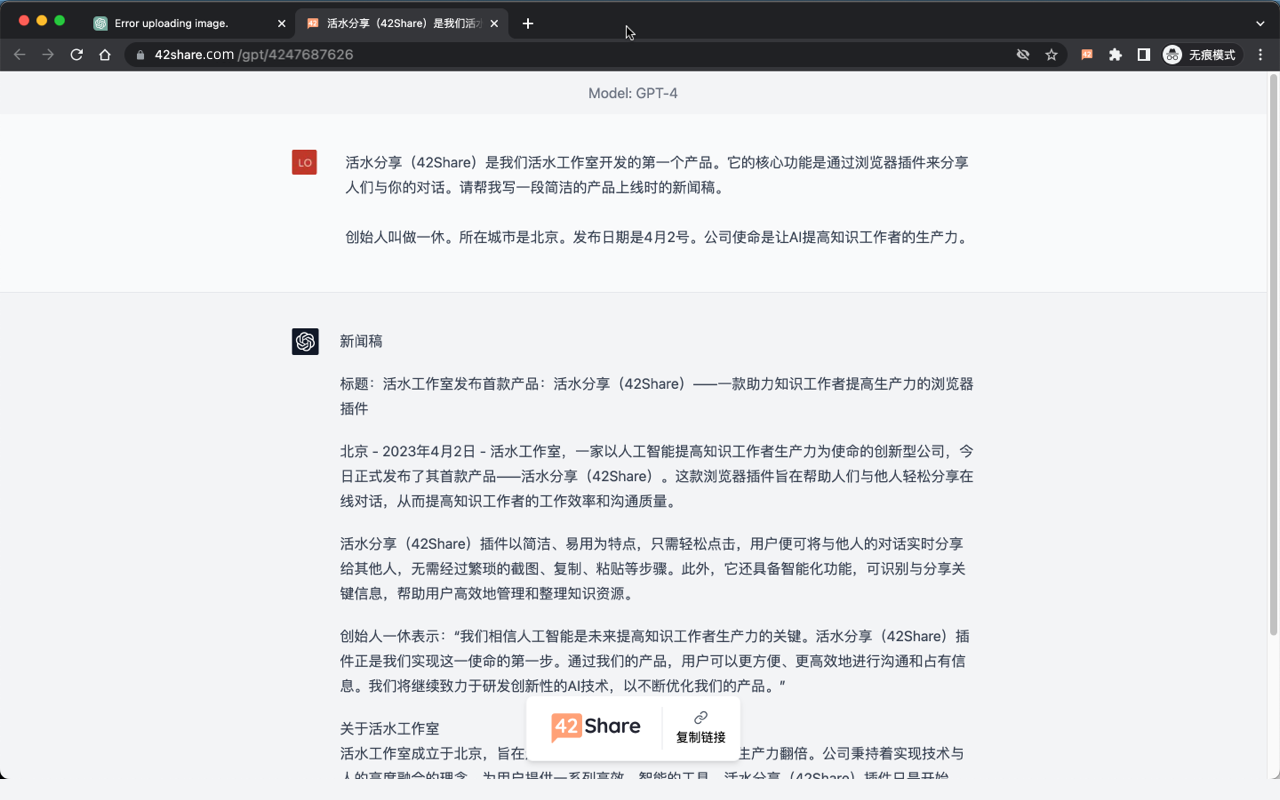The image size is (1280, 800).
Task: Click the 42 Share logo in floating bar
Action: pos(596,727)
